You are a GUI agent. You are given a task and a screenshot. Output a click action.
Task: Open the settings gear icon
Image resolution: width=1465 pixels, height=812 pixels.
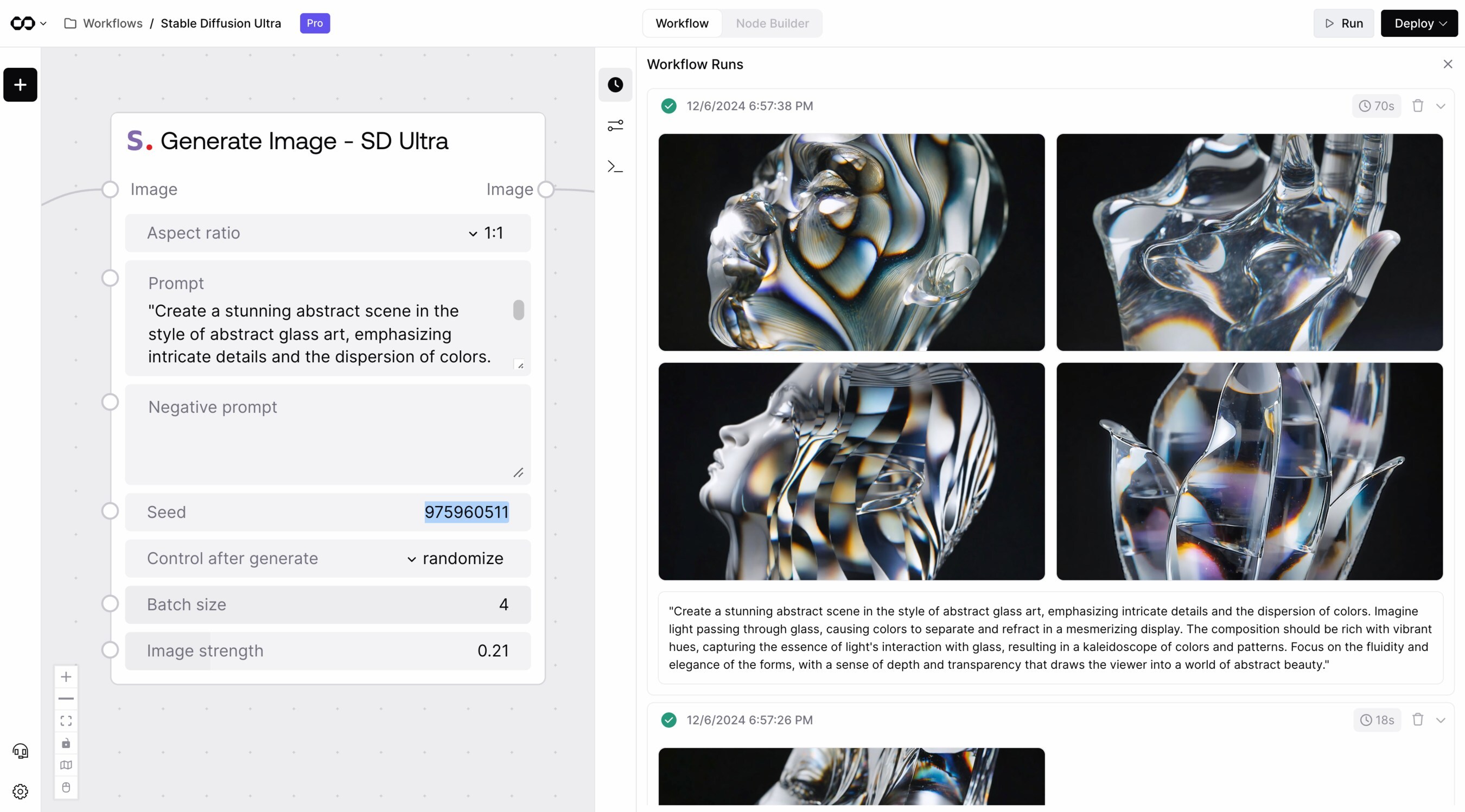pyautogui.click(x=21, y=791)
